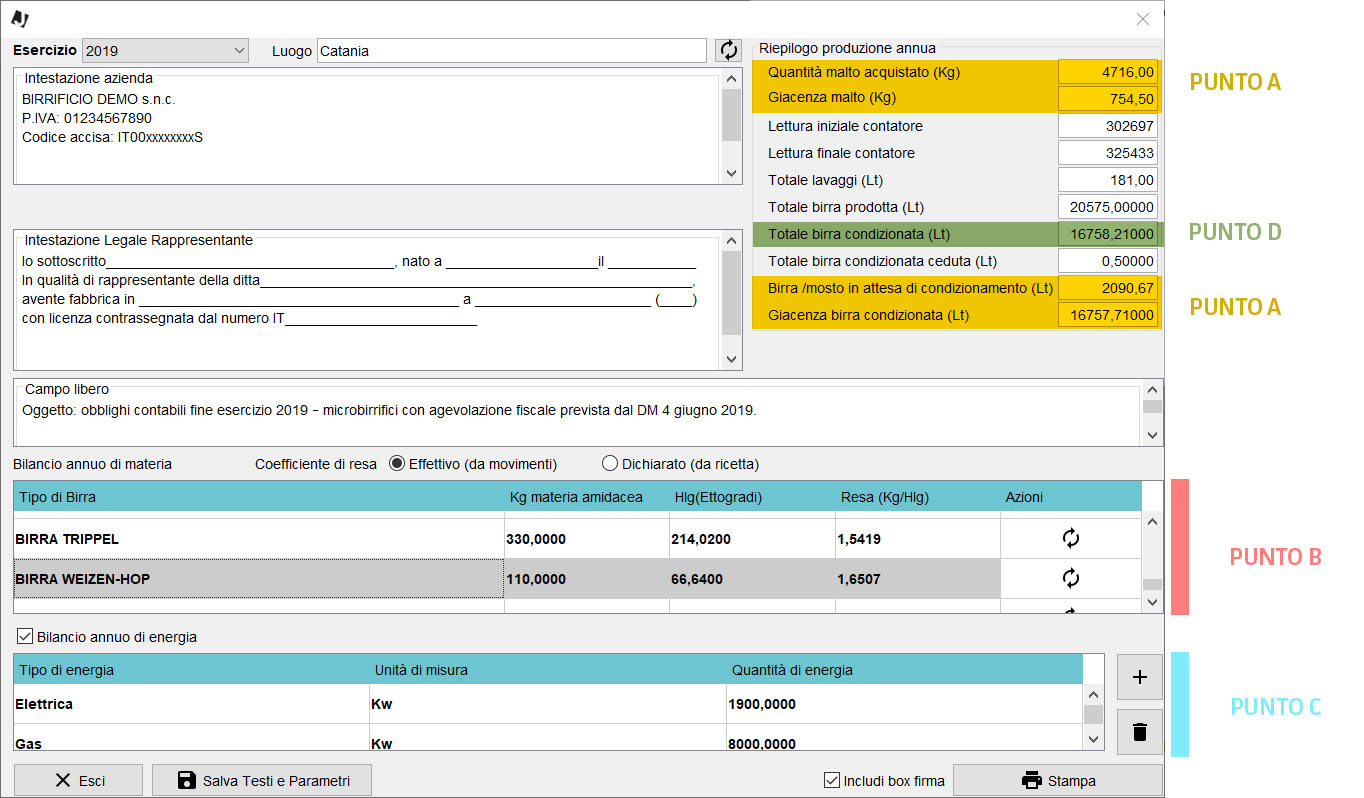This screenshot has height=798, width=1364.
Task: Click the Totale birra condizionata 16758,21000 field
Action: pyautogui.click(x=1108, y=234)
